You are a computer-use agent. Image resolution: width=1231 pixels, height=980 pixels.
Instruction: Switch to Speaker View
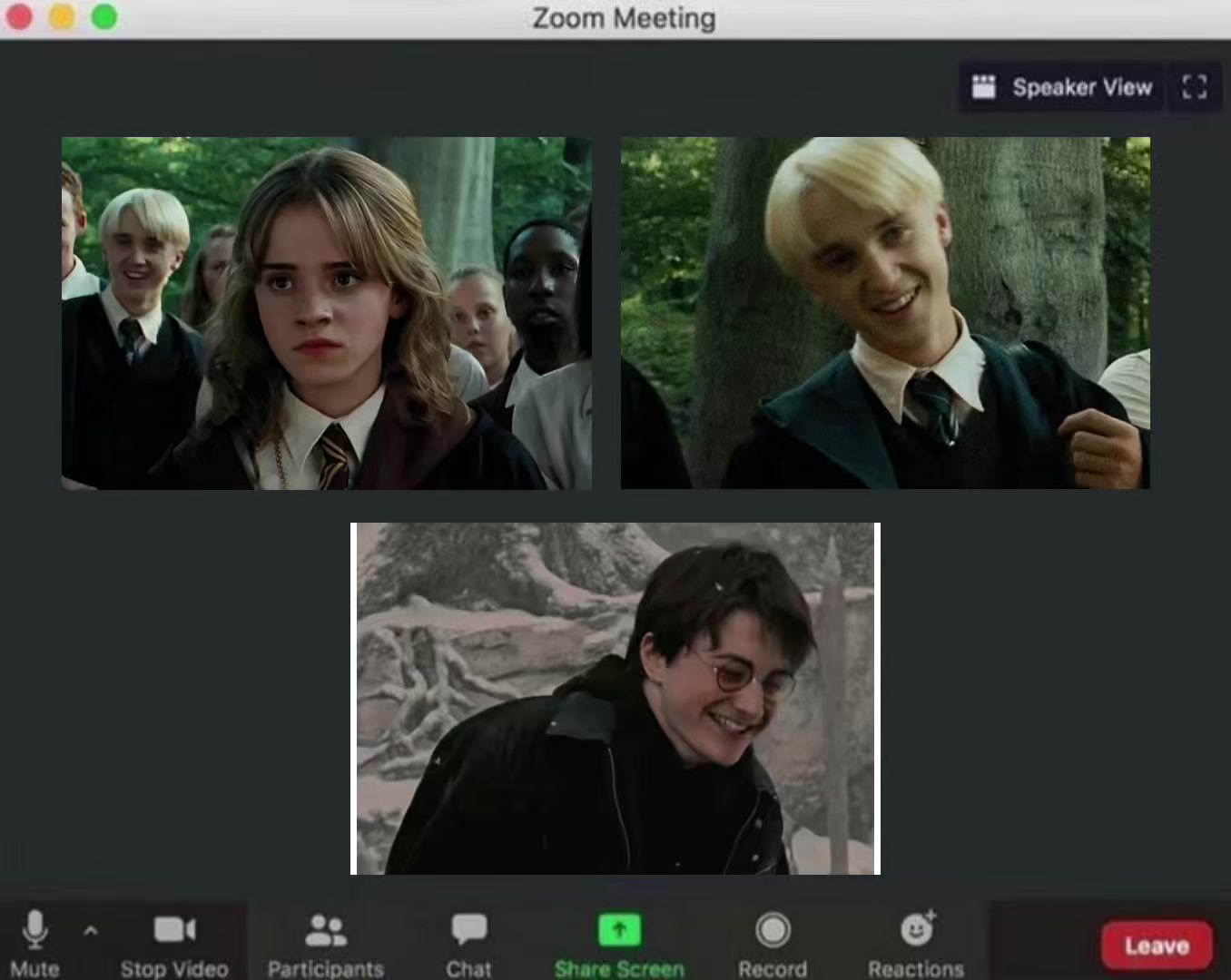click(1061, 87)
